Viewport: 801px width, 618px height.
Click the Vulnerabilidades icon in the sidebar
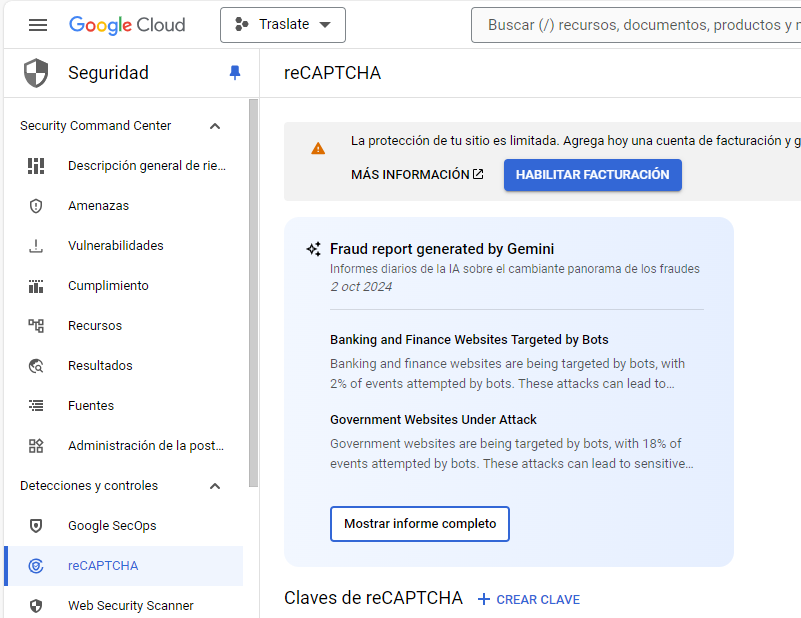(36, 246)
